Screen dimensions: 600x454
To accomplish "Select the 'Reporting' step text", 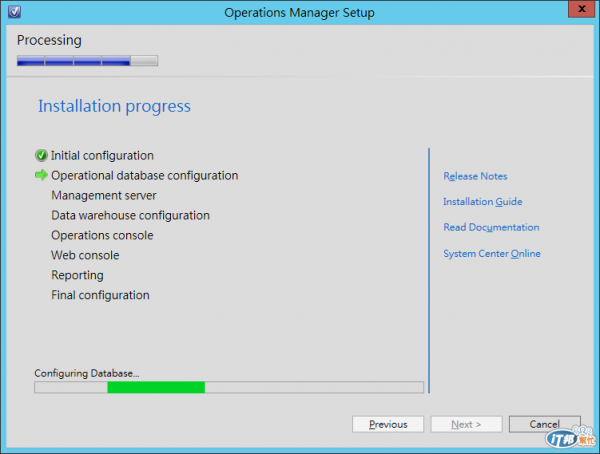I will 77,275.
